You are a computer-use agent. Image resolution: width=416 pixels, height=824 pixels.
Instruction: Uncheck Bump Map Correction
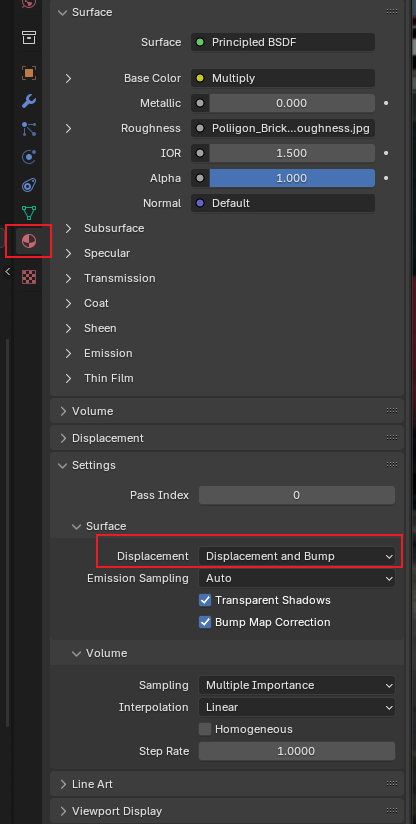click(x=205, y=622)
